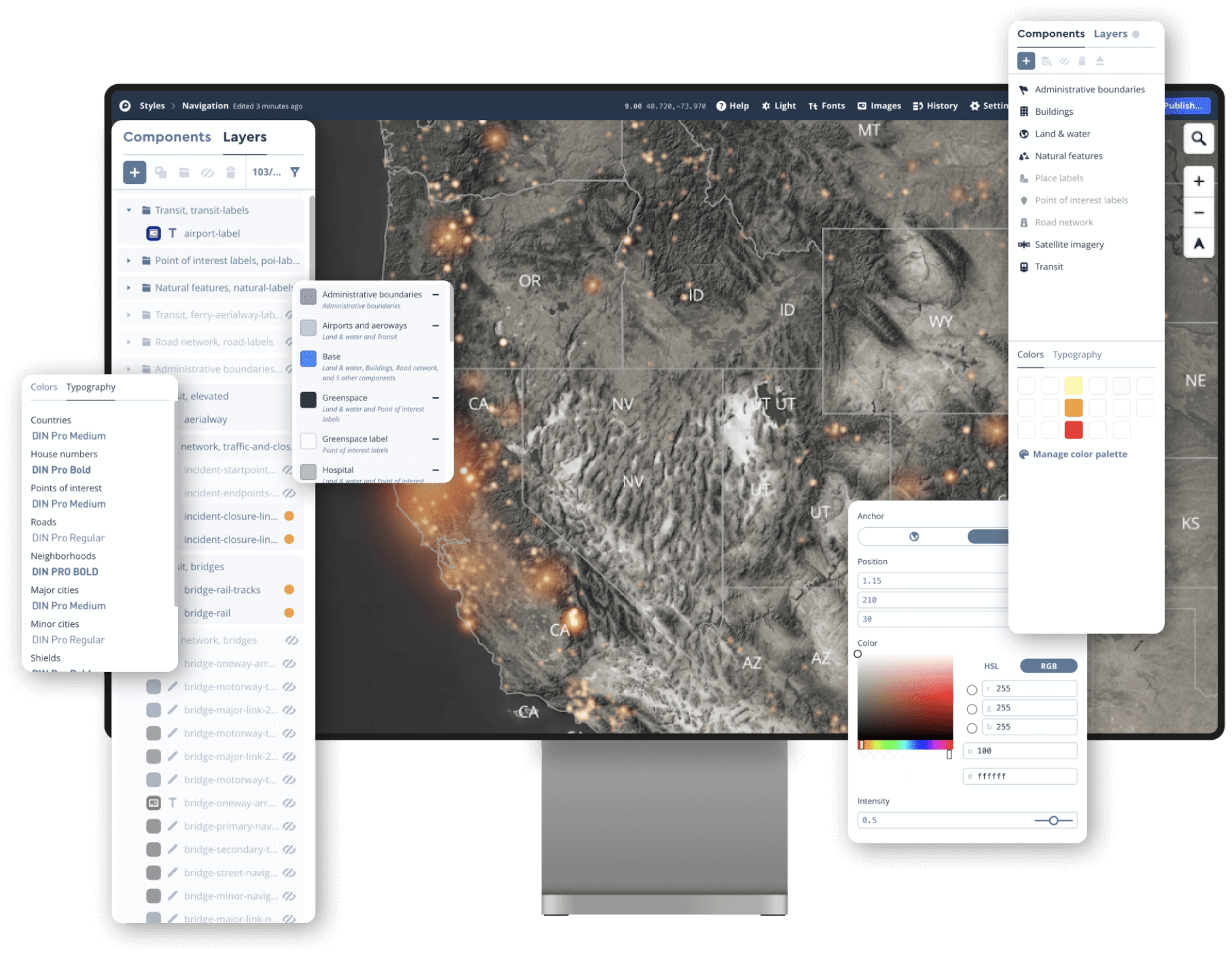1232x955 pixels.
Task: Select the Buildings component
Action: 1053,111
